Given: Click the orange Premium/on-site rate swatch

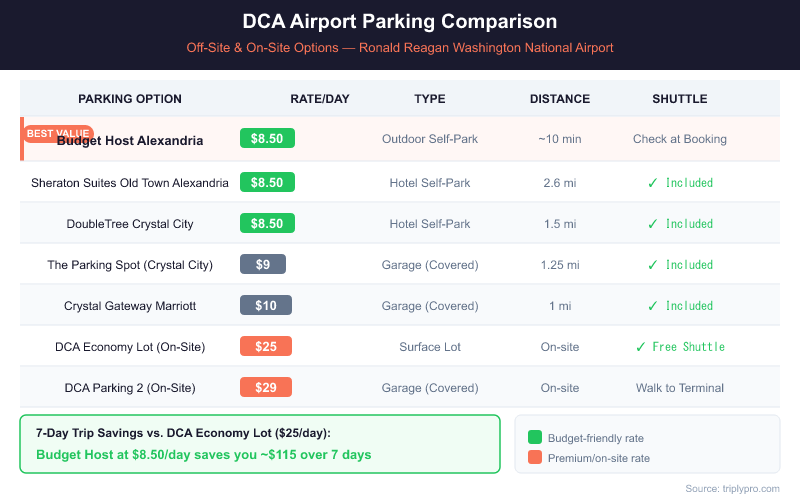Looking at the screenshot, I should [535, 456].
